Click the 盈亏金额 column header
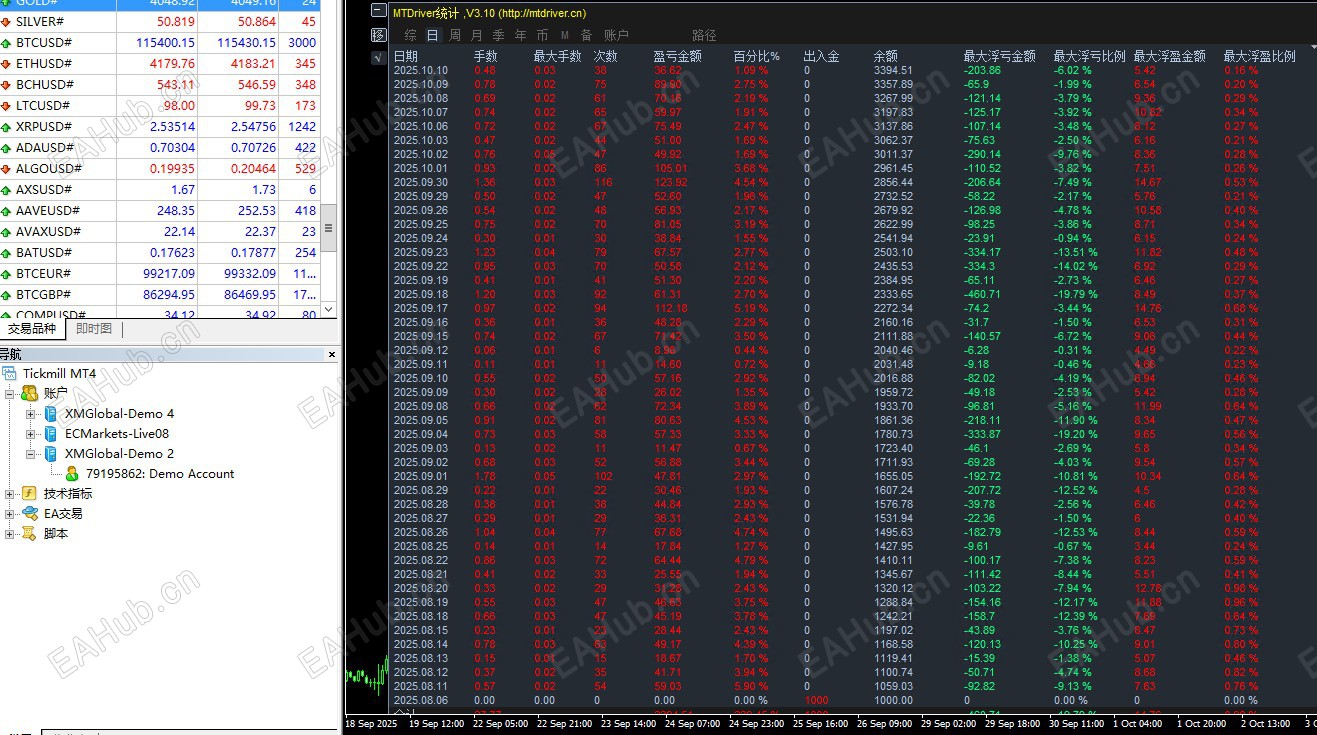 click(679, 57)
